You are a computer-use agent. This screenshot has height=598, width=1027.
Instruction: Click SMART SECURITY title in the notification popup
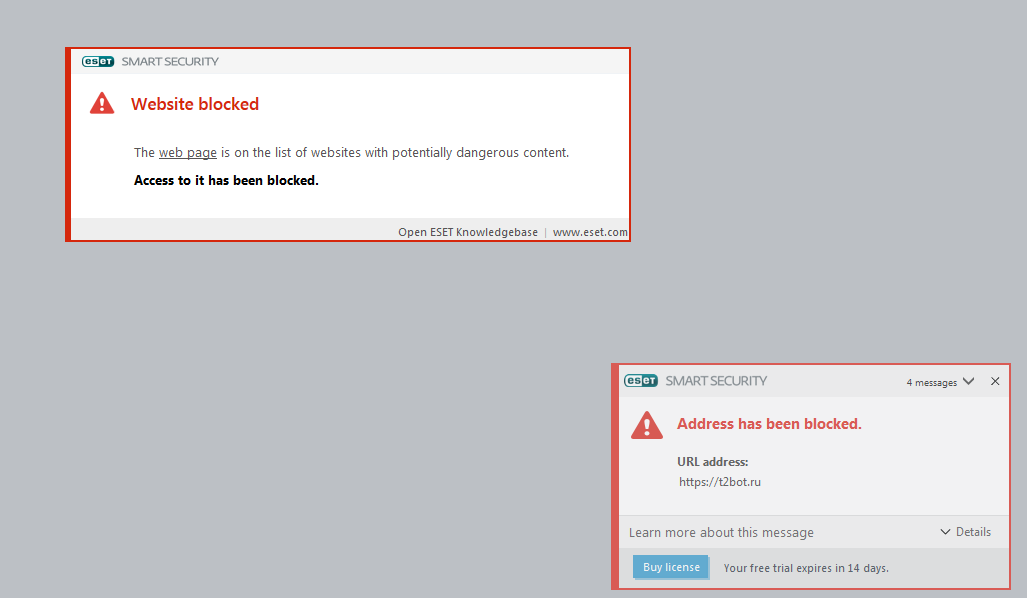716,381
